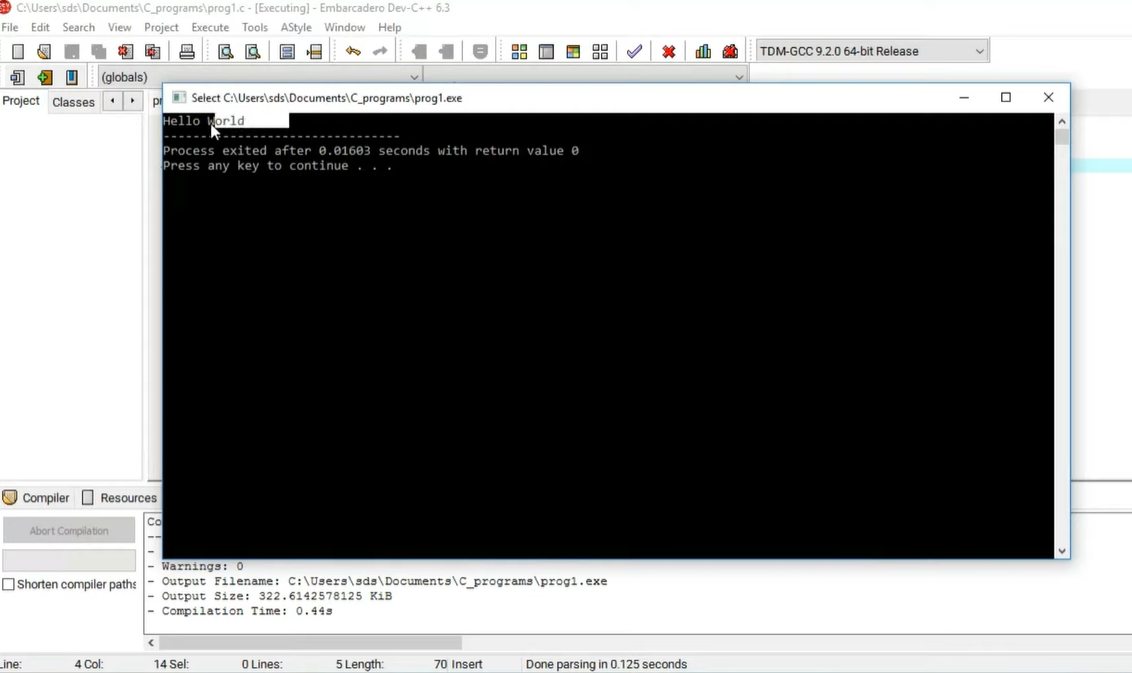
Task: Undo the last edit with undo arrow
Action: [x=353, y=51]
